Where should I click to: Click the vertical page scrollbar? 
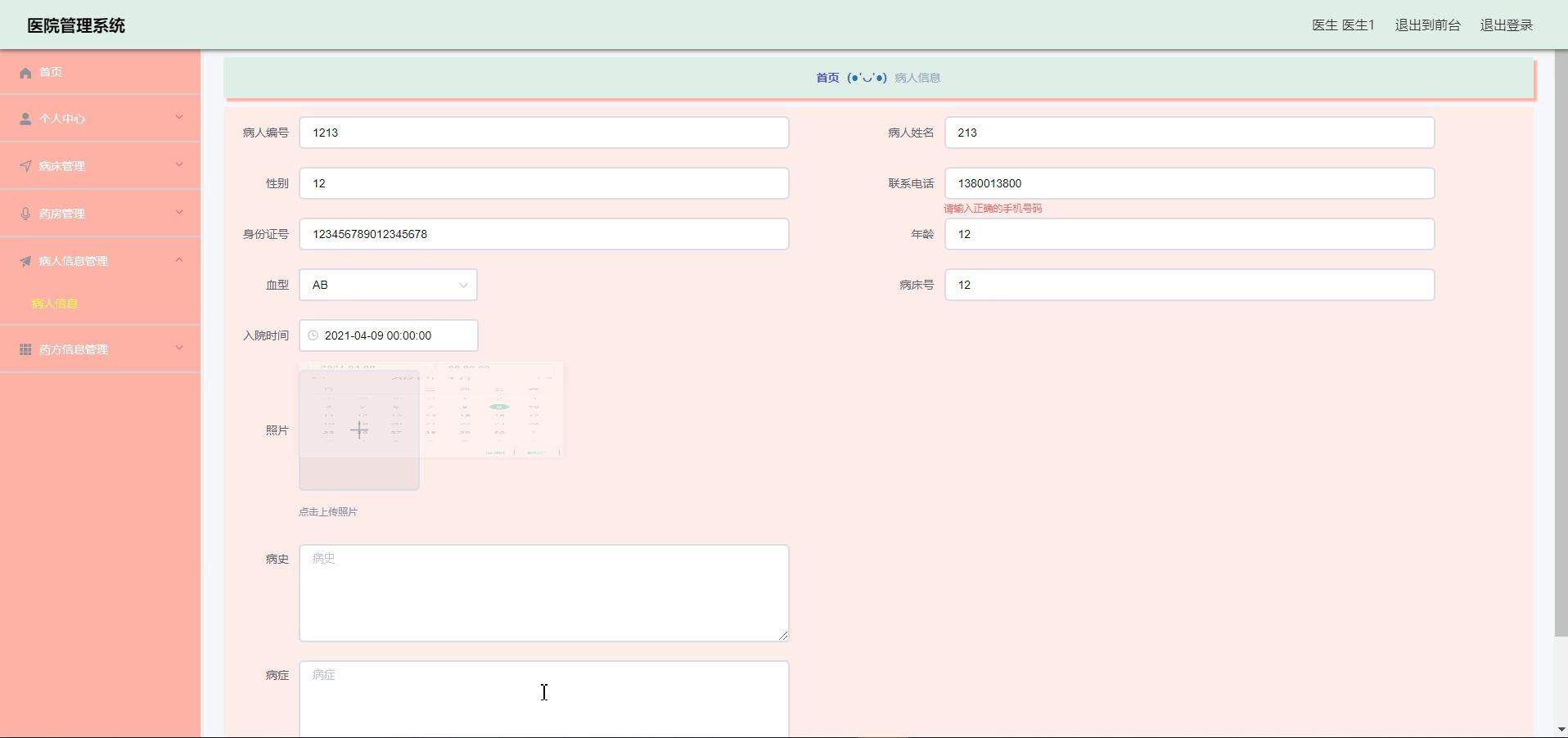(x=1561, y=344)
